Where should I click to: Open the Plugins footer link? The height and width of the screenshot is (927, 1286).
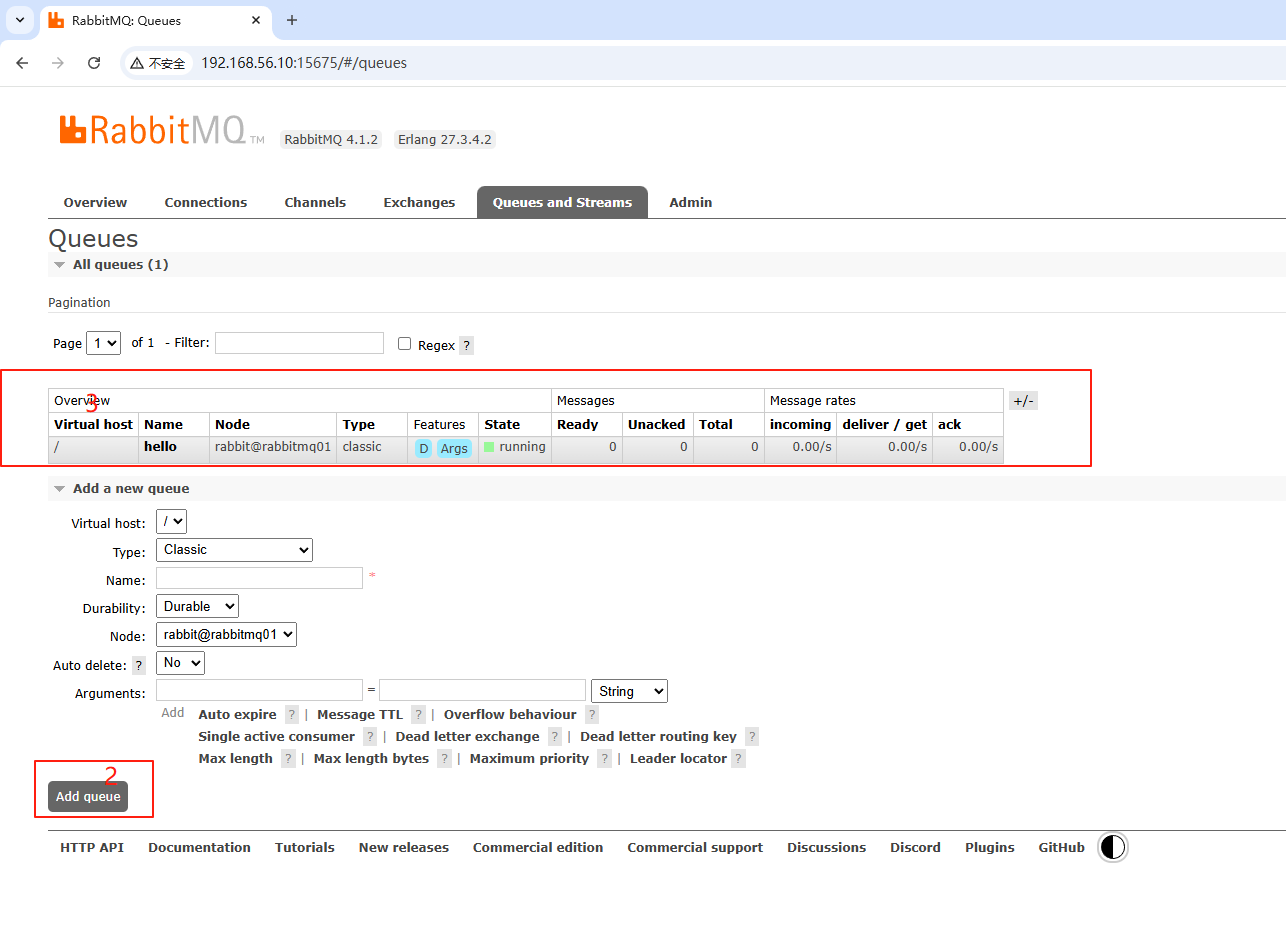coord(990,848)
